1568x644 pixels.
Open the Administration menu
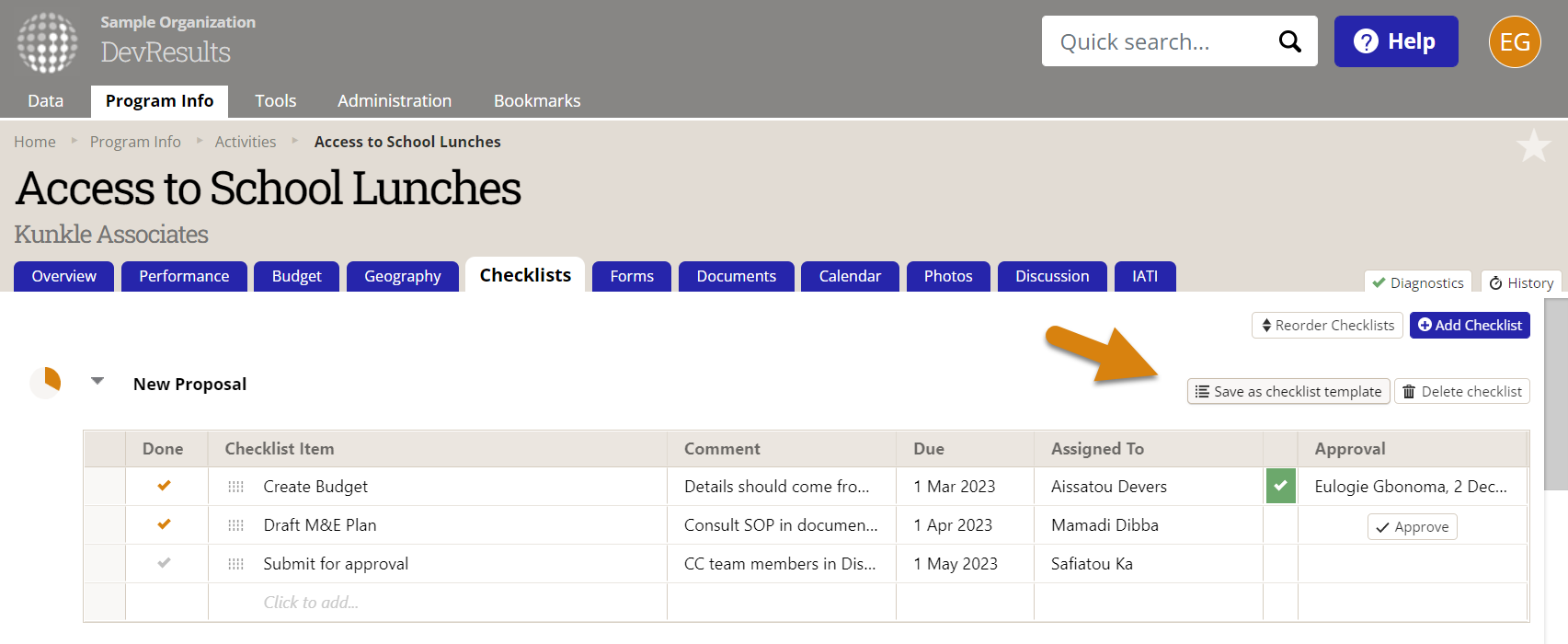(x=394, y=100)
